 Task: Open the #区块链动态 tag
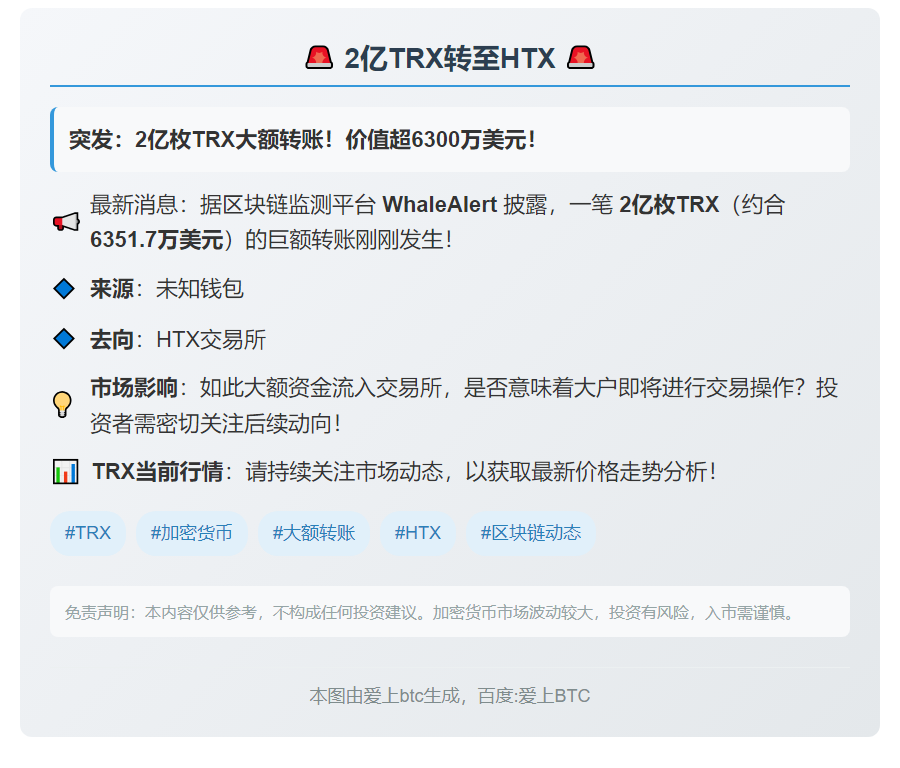point(531,533)
